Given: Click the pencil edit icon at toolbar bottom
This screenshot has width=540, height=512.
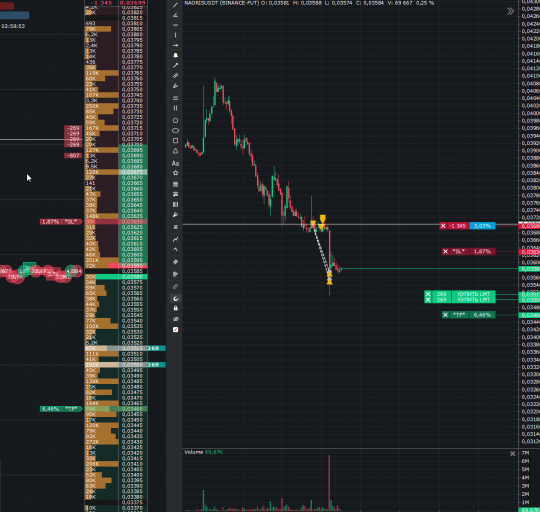Looking at the screenshot, I should coord(175,330).
